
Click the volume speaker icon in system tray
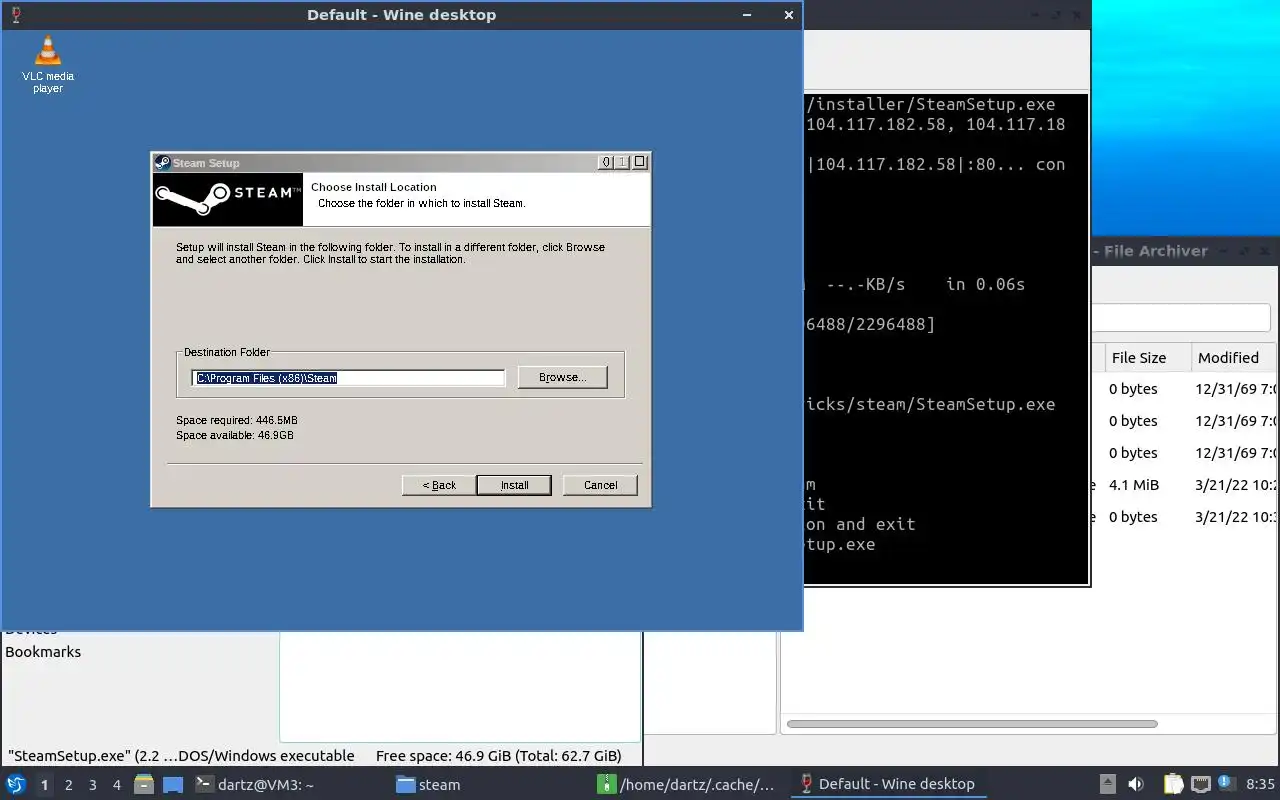1136,784
